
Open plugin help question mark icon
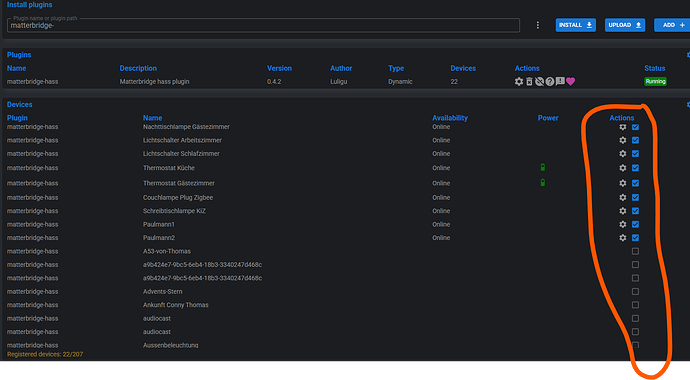click(550, 81)
